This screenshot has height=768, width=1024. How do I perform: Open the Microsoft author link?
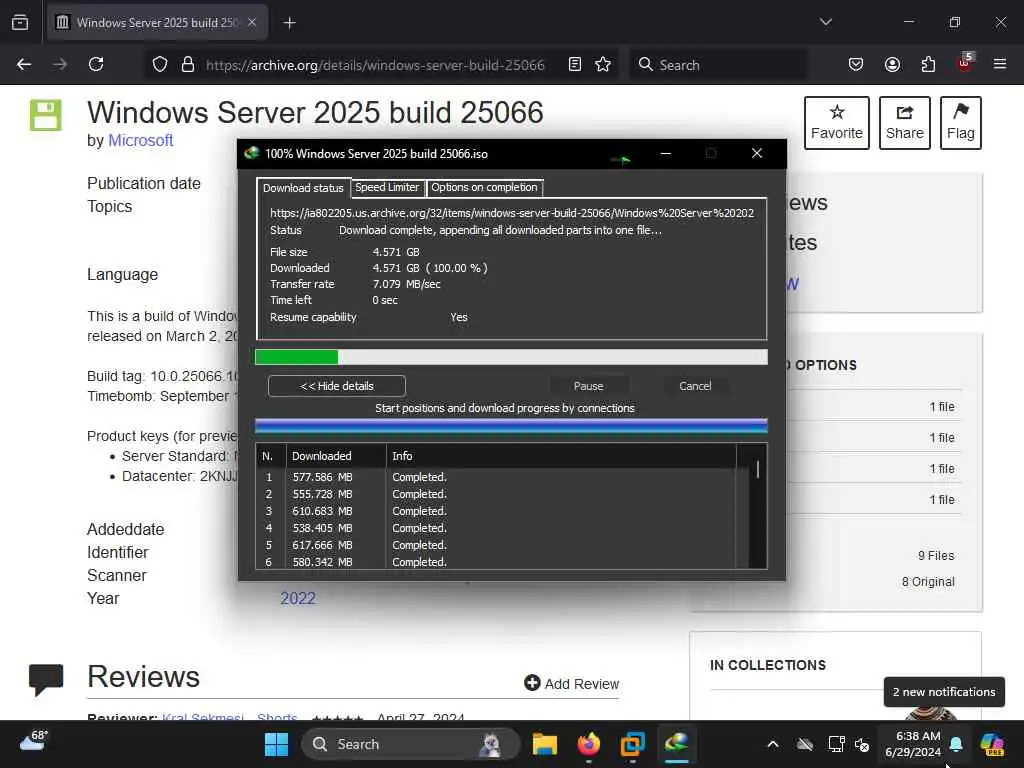coord(140,140)
